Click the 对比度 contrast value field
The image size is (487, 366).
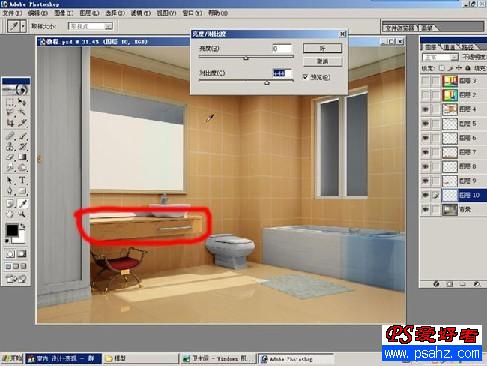coord(282,73)
